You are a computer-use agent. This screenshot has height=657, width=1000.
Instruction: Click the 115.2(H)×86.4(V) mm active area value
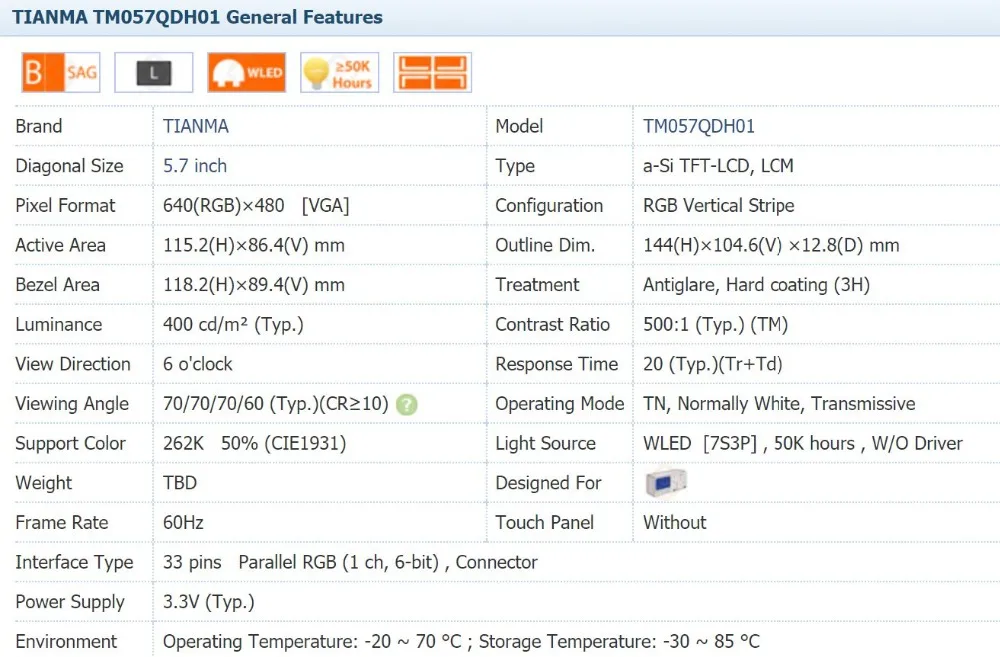pyautogui.click(x=254, y=245)
